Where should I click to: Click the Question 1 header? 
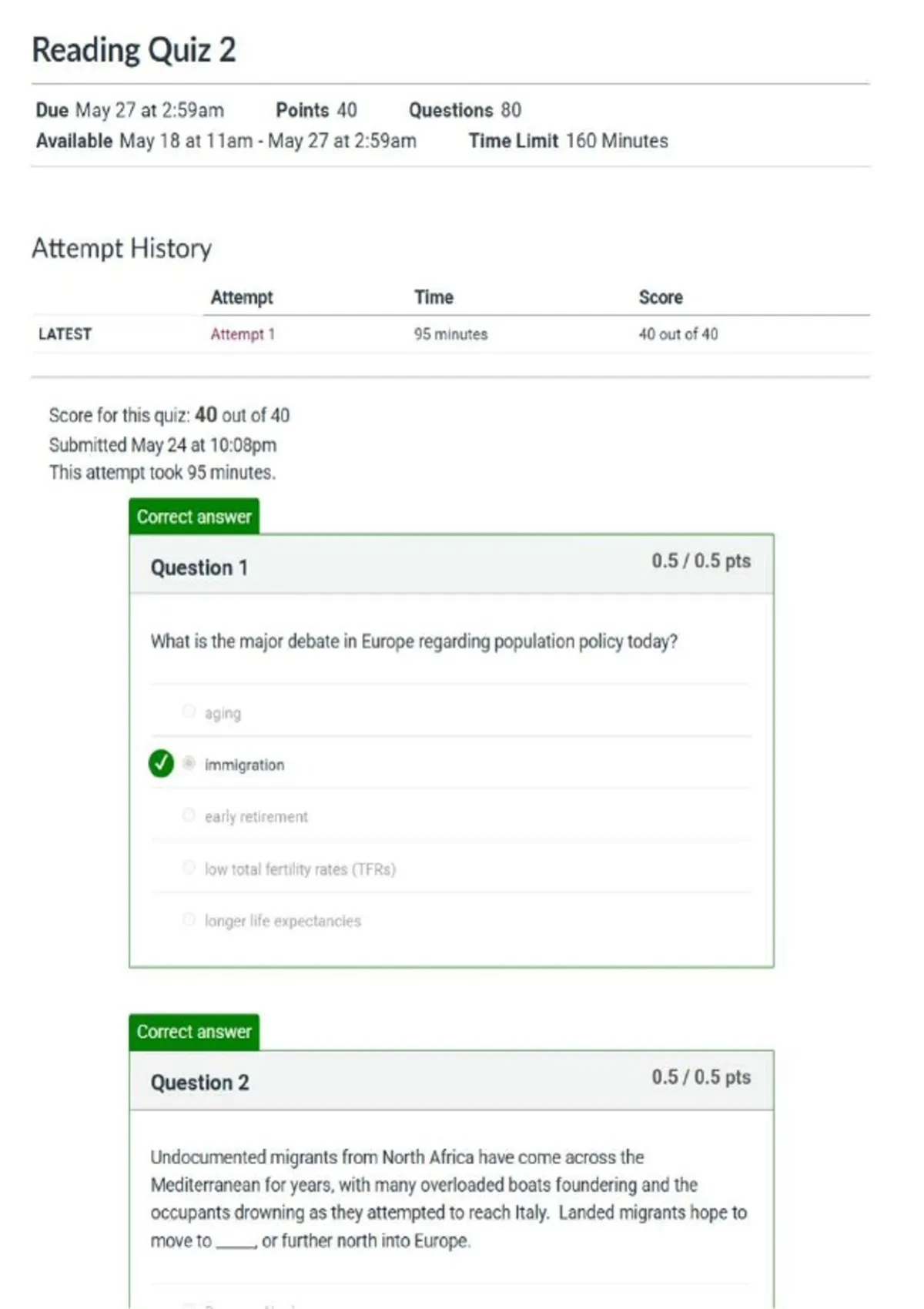(199, 568)
